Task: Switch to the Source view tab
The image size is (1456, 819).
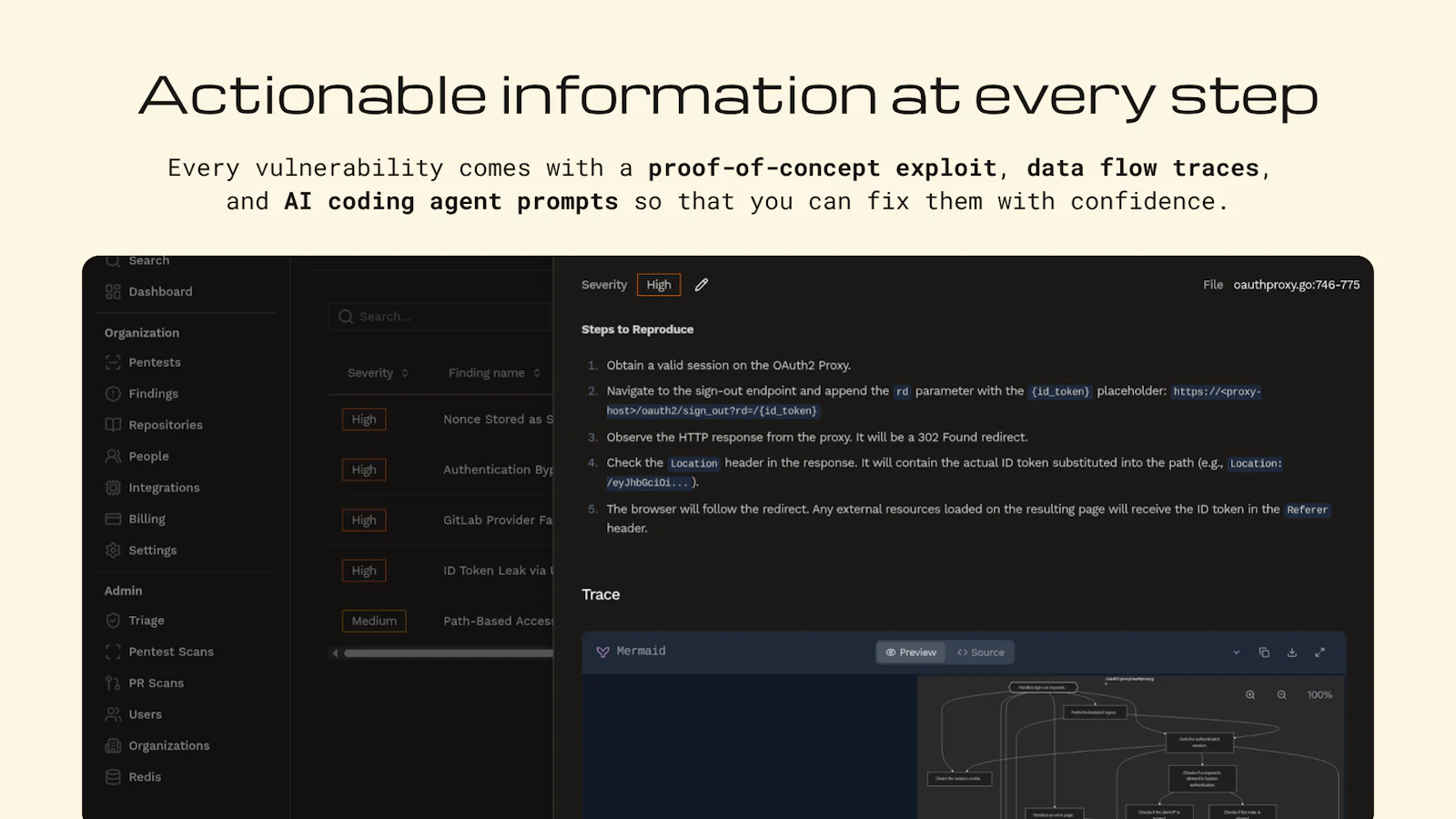Action: pyautogui.click(x=981, y=652)
